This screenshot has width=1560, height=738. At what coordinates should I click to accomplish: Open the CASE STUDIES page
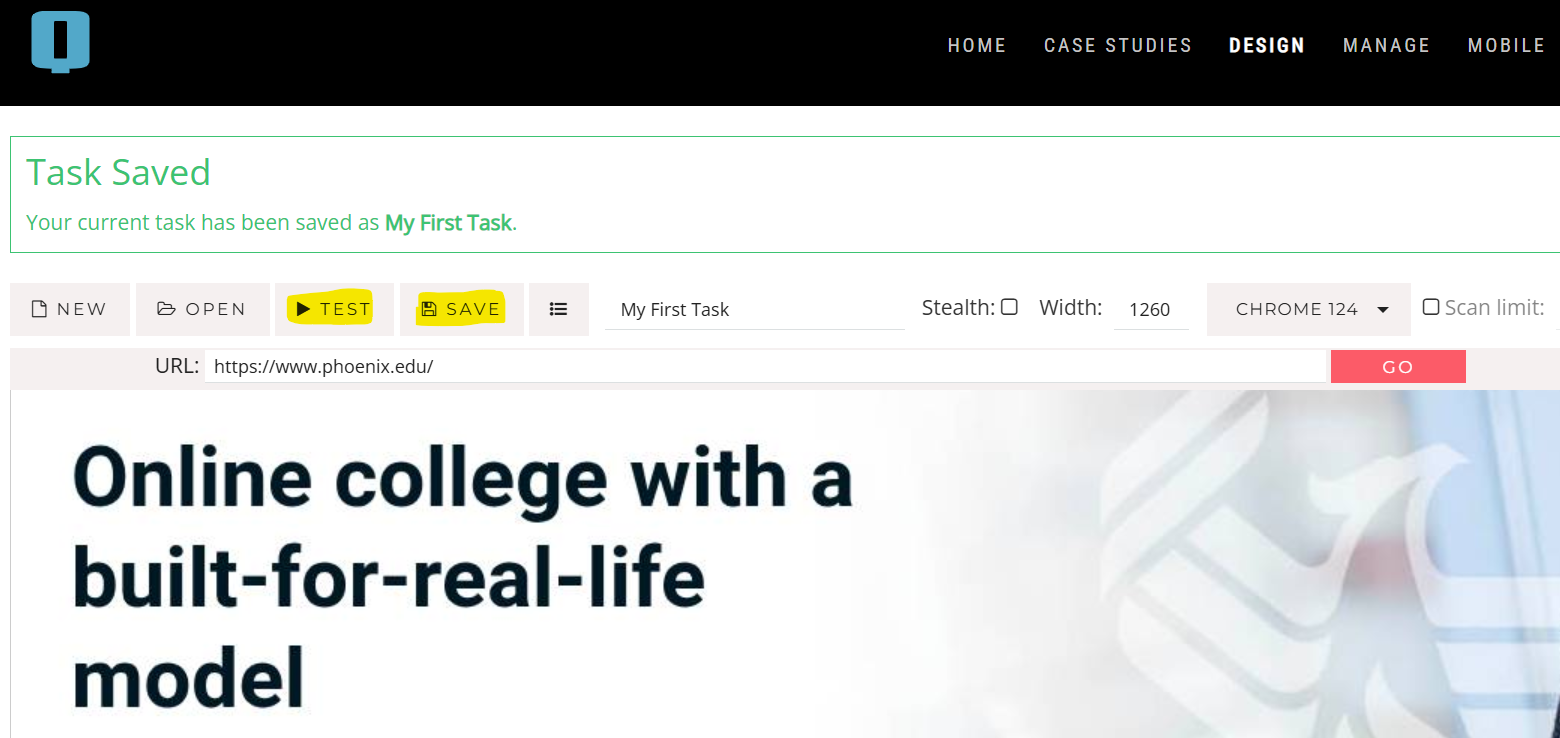1117,46
